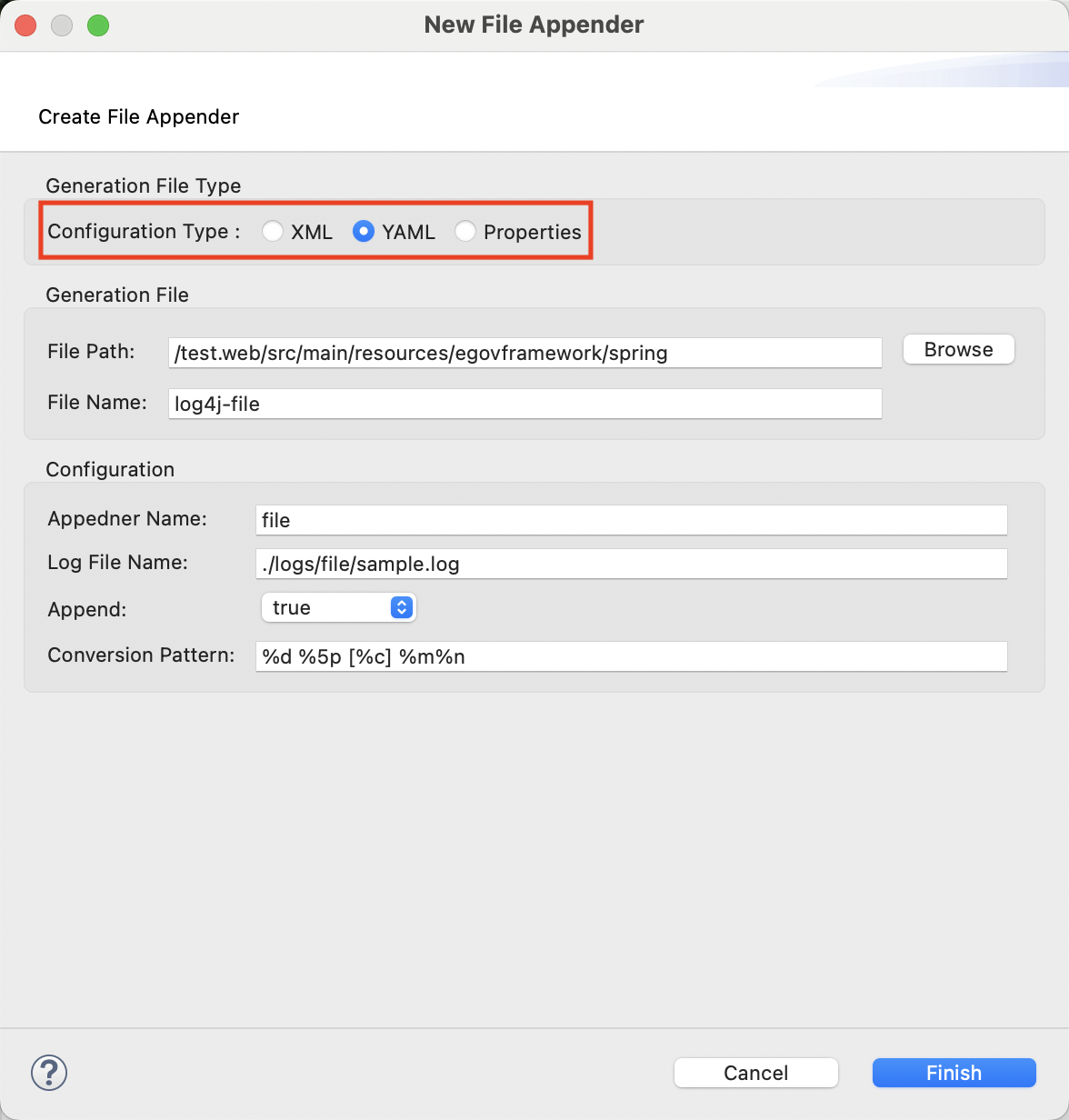
Task: Click the red close window button
Action: click(x=25, y=25)
